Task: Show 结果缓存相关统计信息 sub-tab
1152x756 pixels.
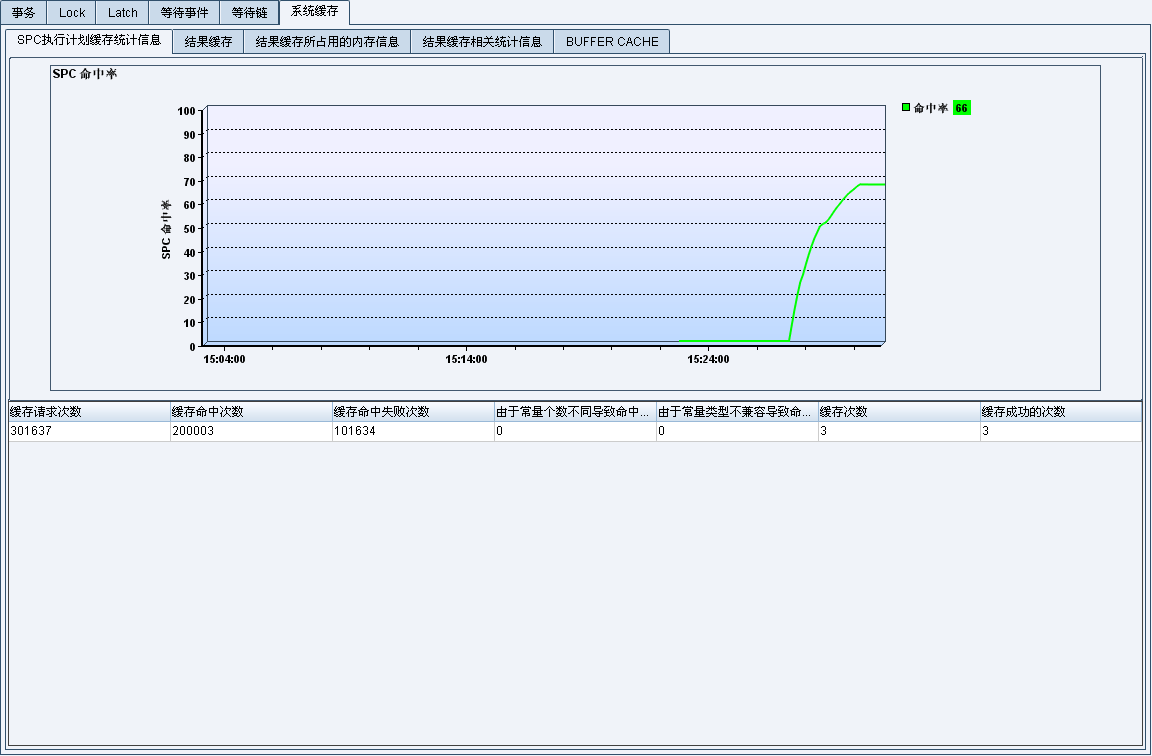Action: coord(482,42)
